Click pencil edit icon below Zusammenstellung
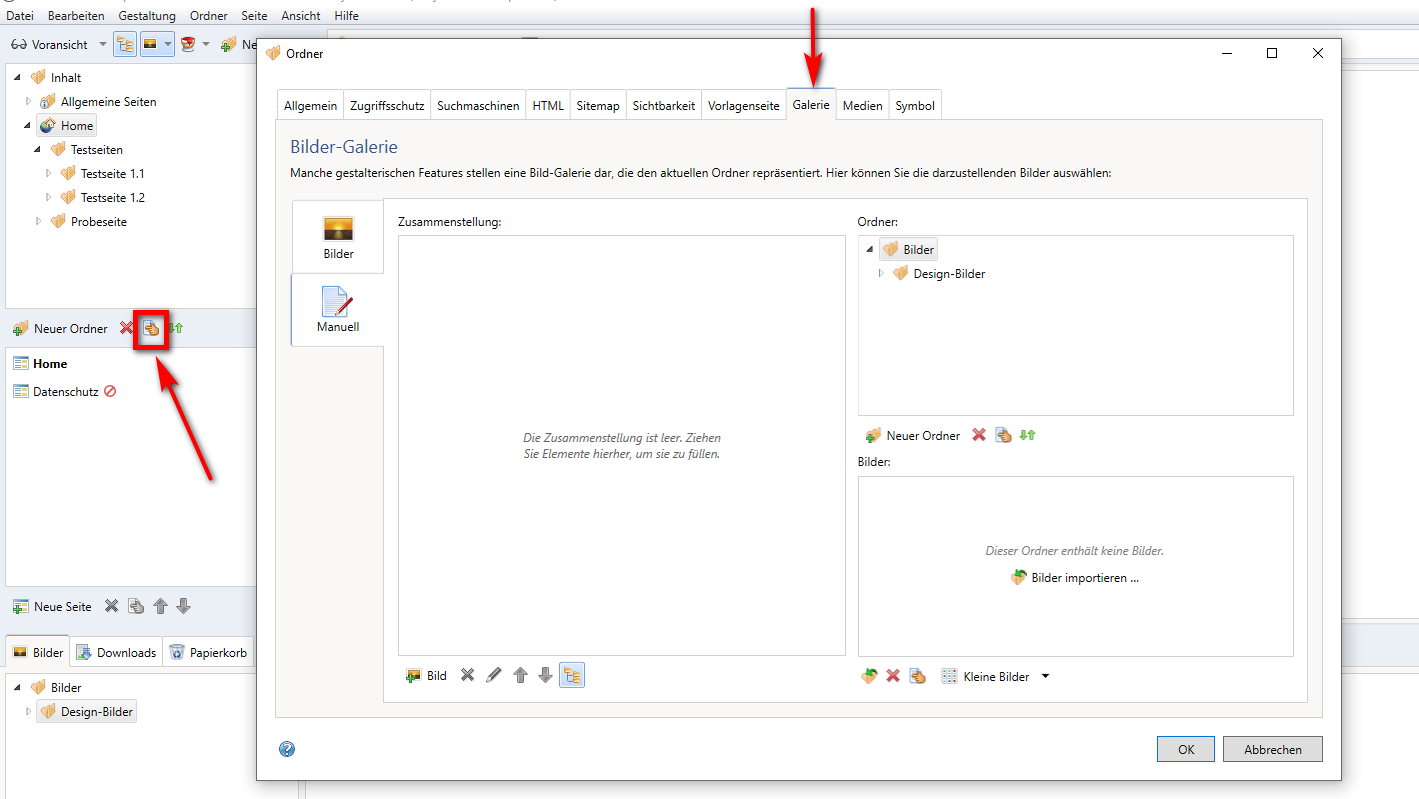This screenshot has width=1419, height=799. tap(493, 676)
